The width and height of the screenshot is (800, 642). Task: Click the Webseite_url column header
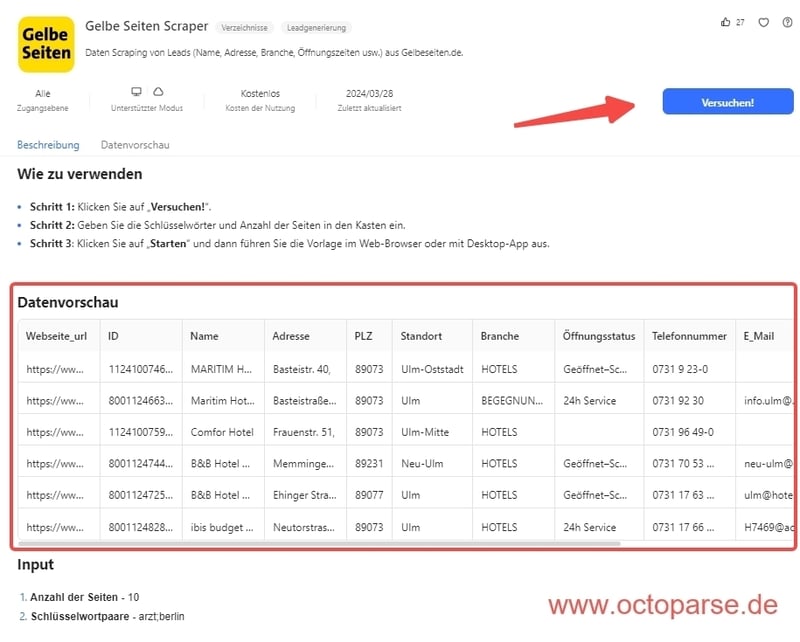click(57, 336)
